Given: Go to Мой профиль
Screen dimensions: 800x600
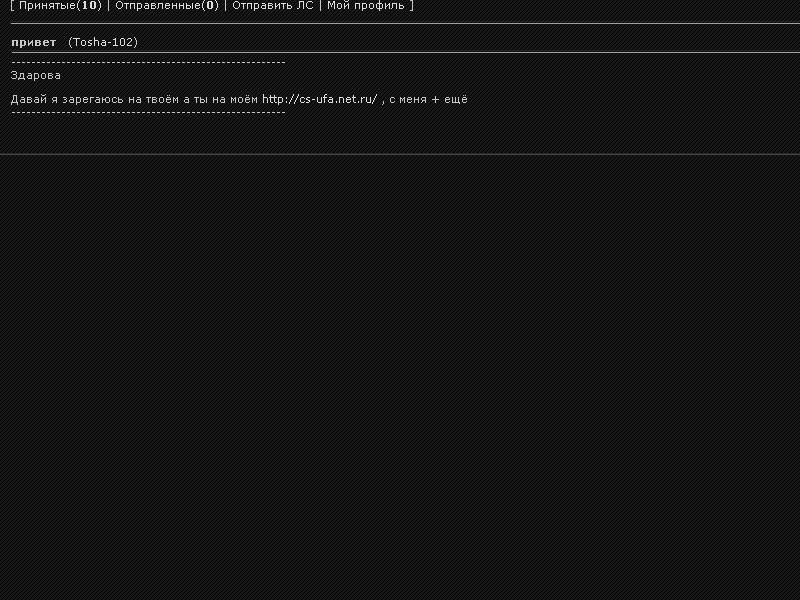Looking at the screenshot, I should coord(366,6).
